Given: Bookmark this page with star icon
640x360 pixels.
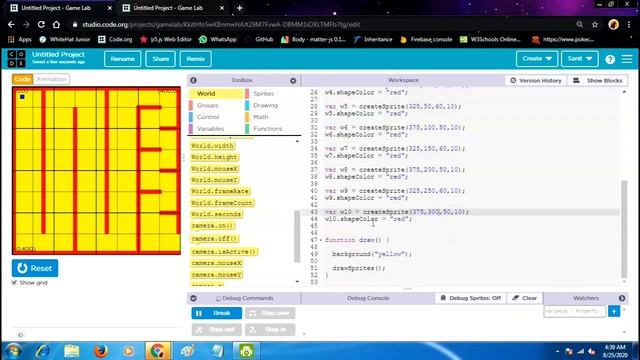Looking at the screenshot, I should point(595,24).
